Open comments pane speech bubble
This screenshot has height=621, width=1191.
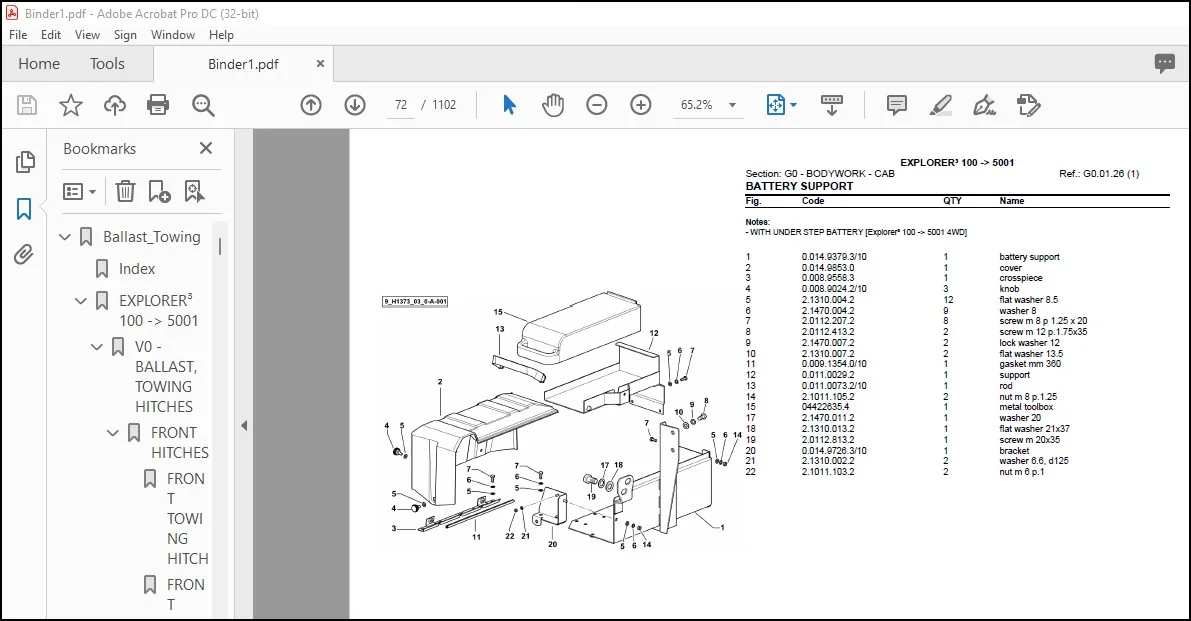(1164, 64)
